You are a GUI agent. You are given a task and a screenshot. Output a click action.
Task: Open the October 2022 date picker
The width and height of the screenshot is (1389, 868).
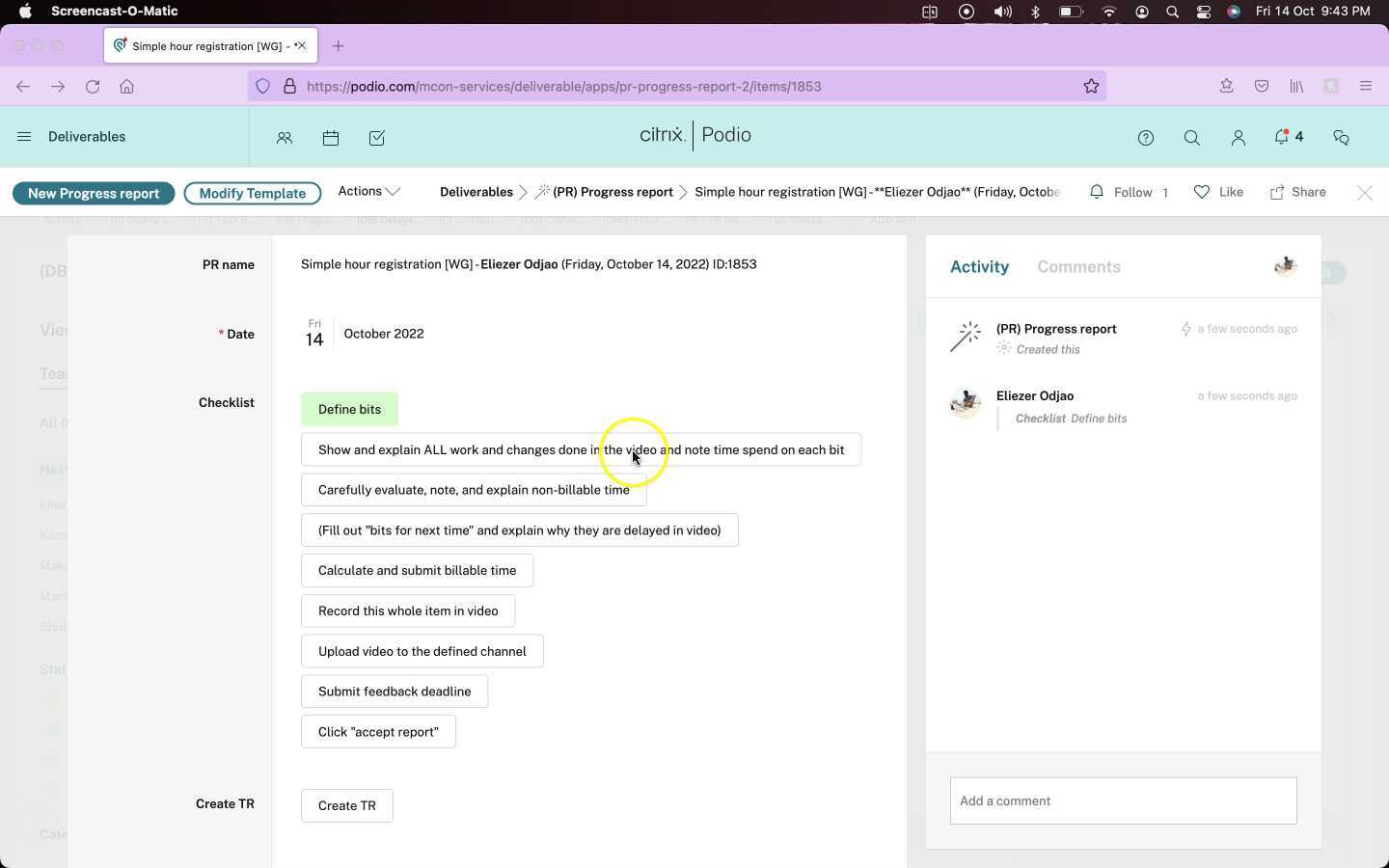tap(383, 333)
